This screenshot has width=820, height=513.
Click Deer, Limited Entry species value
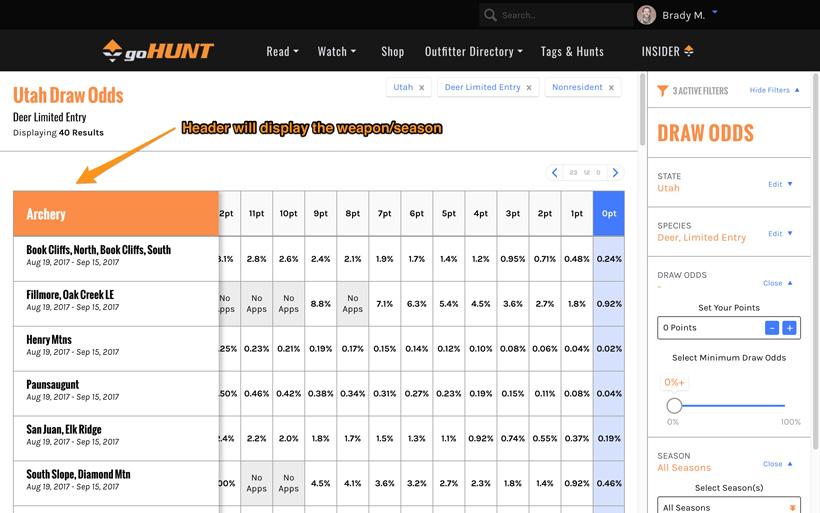[x=701, y=237]
